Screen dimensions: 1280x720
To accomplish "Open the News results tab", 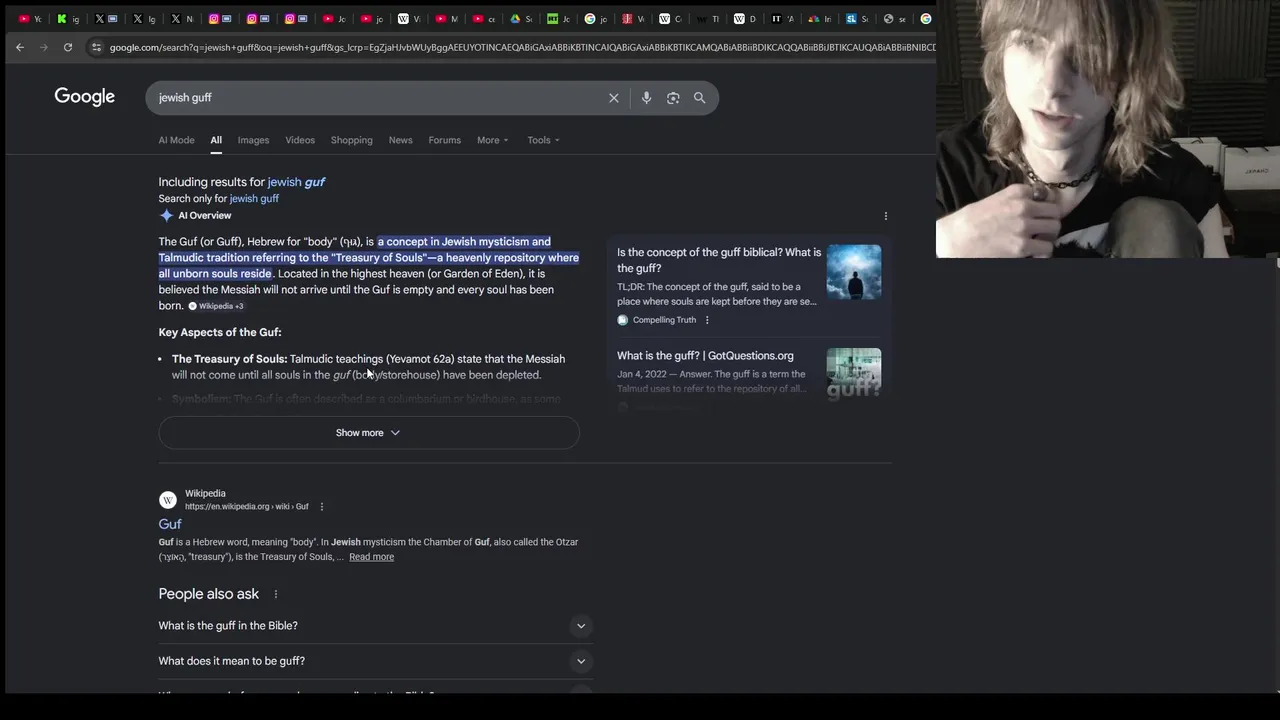I will pos(400,140).
